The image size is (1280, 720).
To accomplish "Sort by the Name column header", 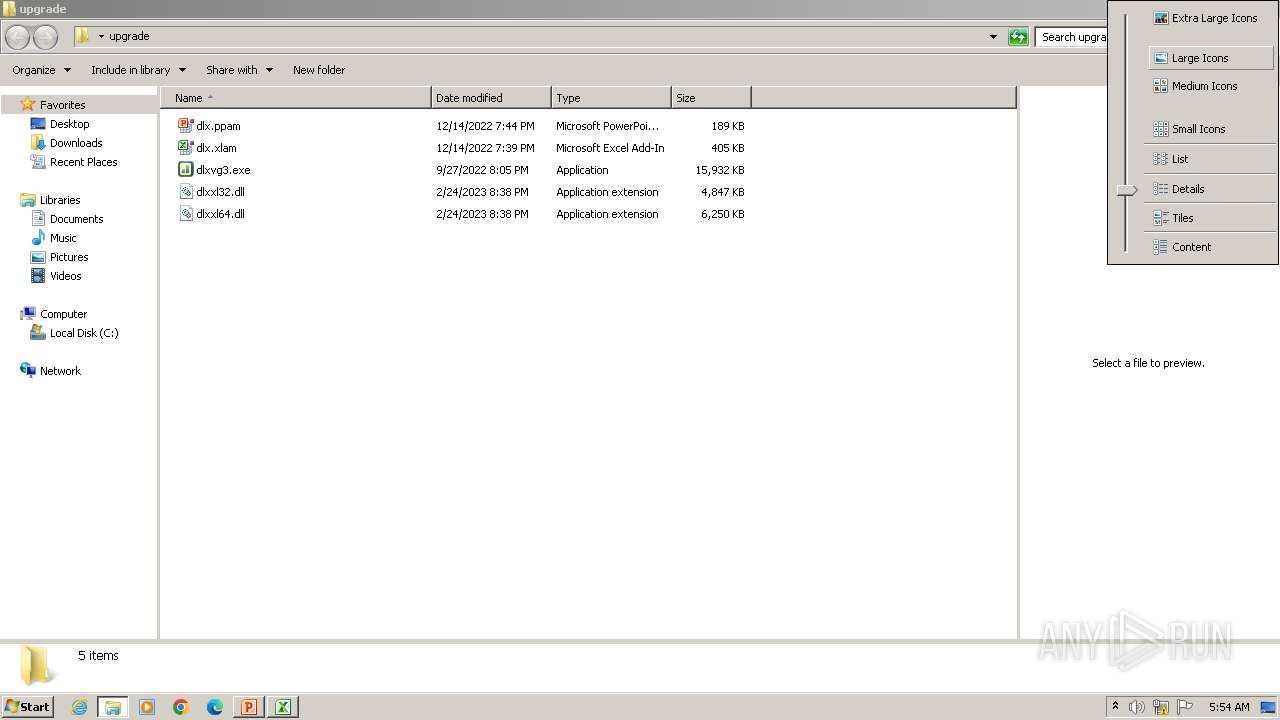I will [296, 98].
